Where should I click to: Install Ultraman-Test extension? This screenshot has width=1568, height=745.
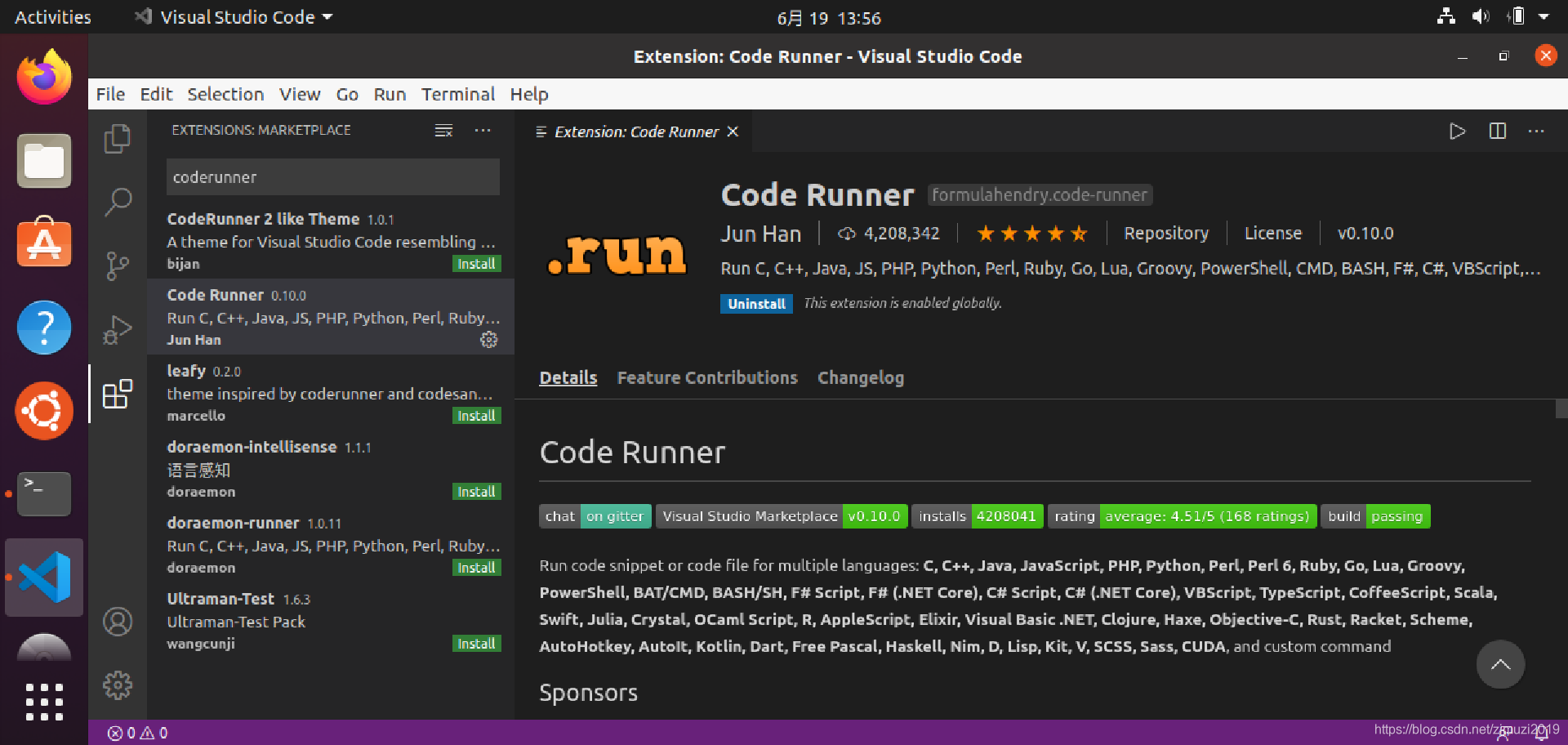476,644
